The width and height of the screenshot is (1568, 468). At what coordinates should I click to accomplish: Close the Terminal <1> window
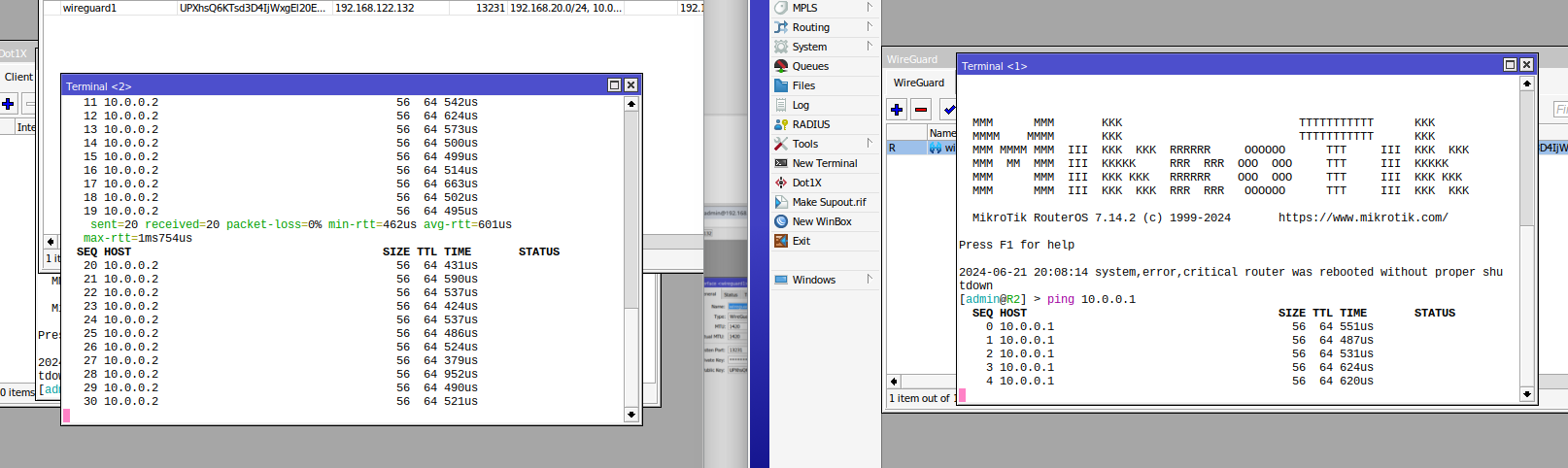tap(1526, 65)
